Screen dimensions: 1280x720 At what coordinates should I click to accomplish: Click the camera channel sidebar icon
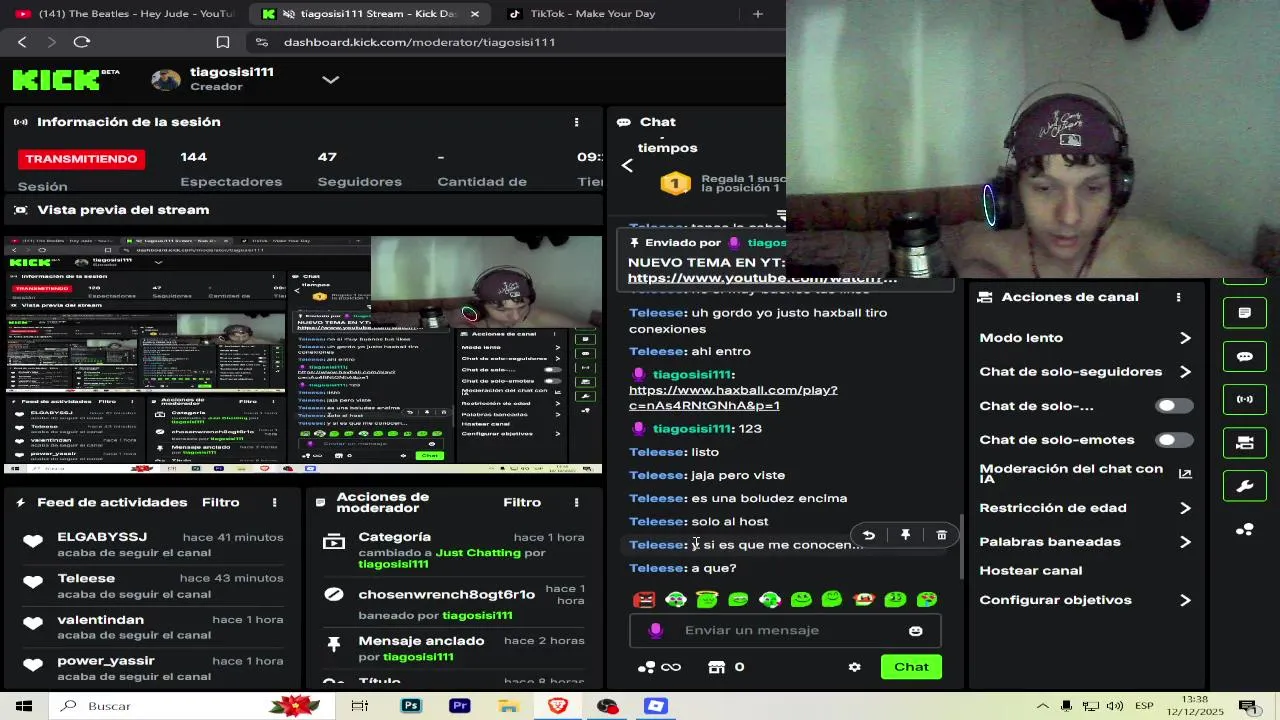click(x=1245, y=442)
